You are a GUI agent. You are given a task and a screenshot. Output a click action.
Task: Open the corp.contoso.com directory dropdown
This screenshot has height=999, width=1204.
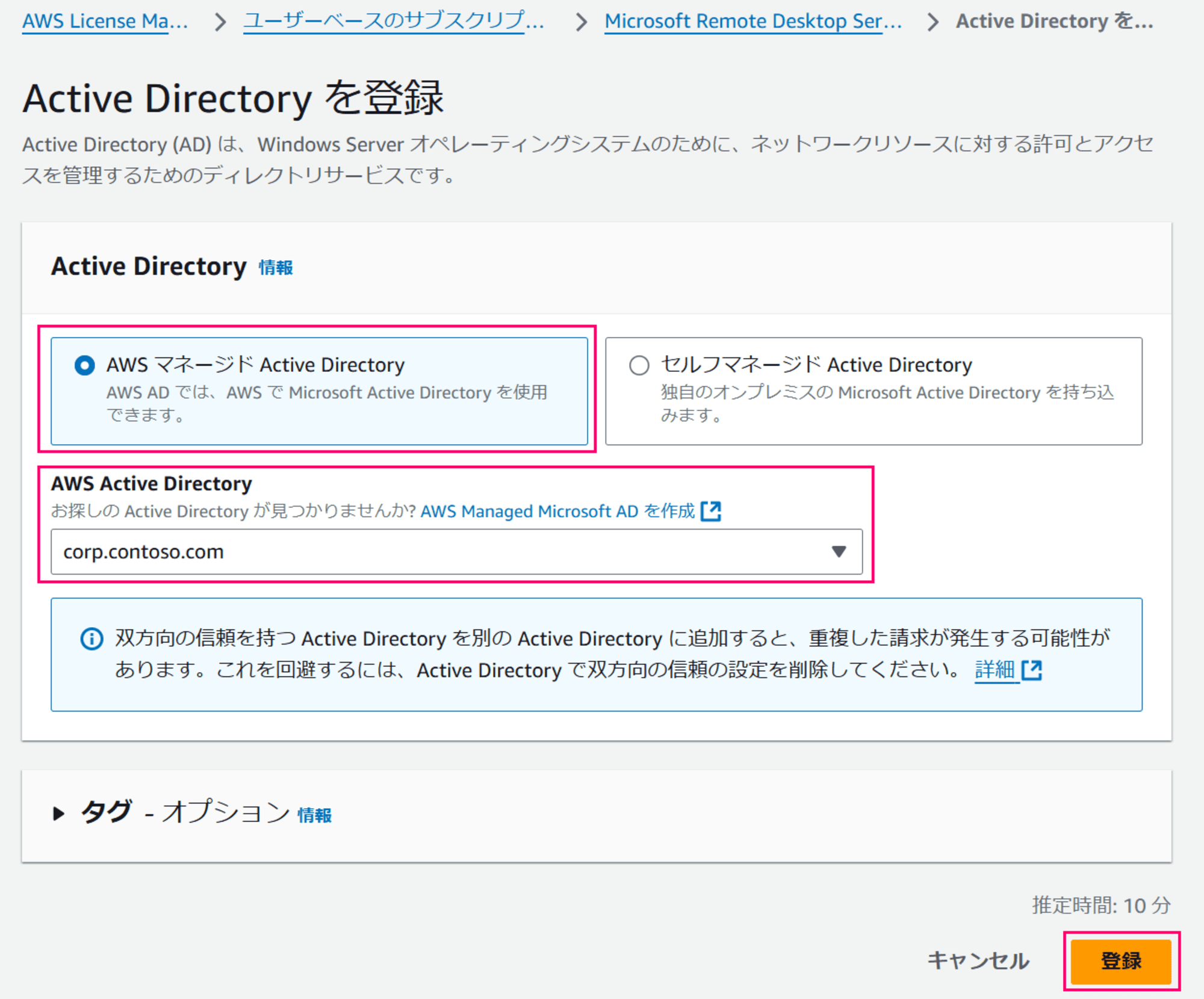coord(456,552)
